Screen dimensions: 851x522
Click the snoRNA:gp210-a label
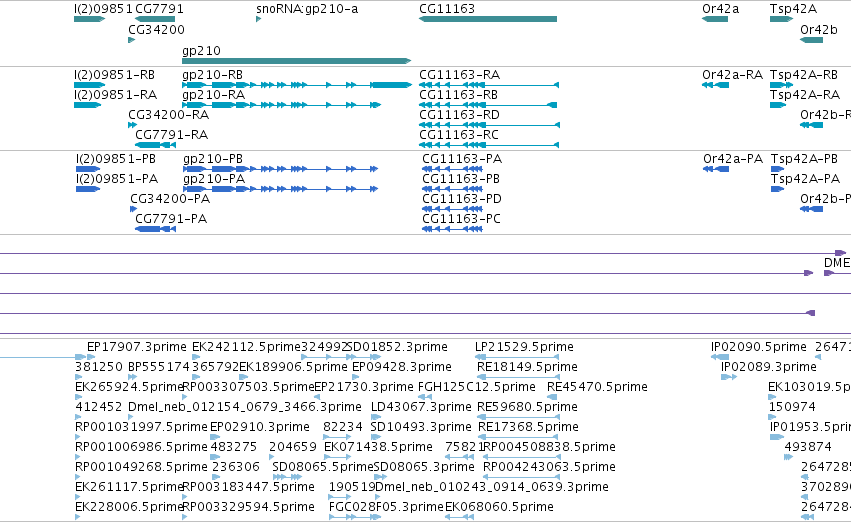[x=307, y=9]
